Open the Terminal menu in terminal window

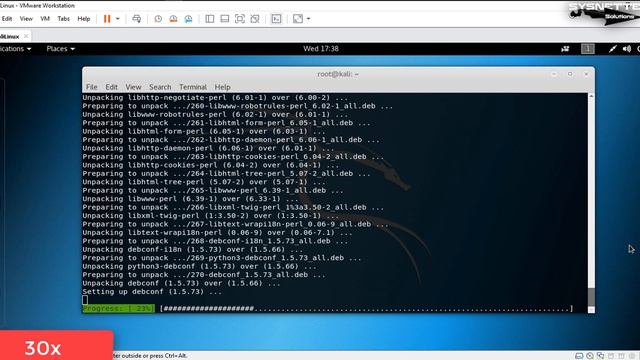(193, 87)
